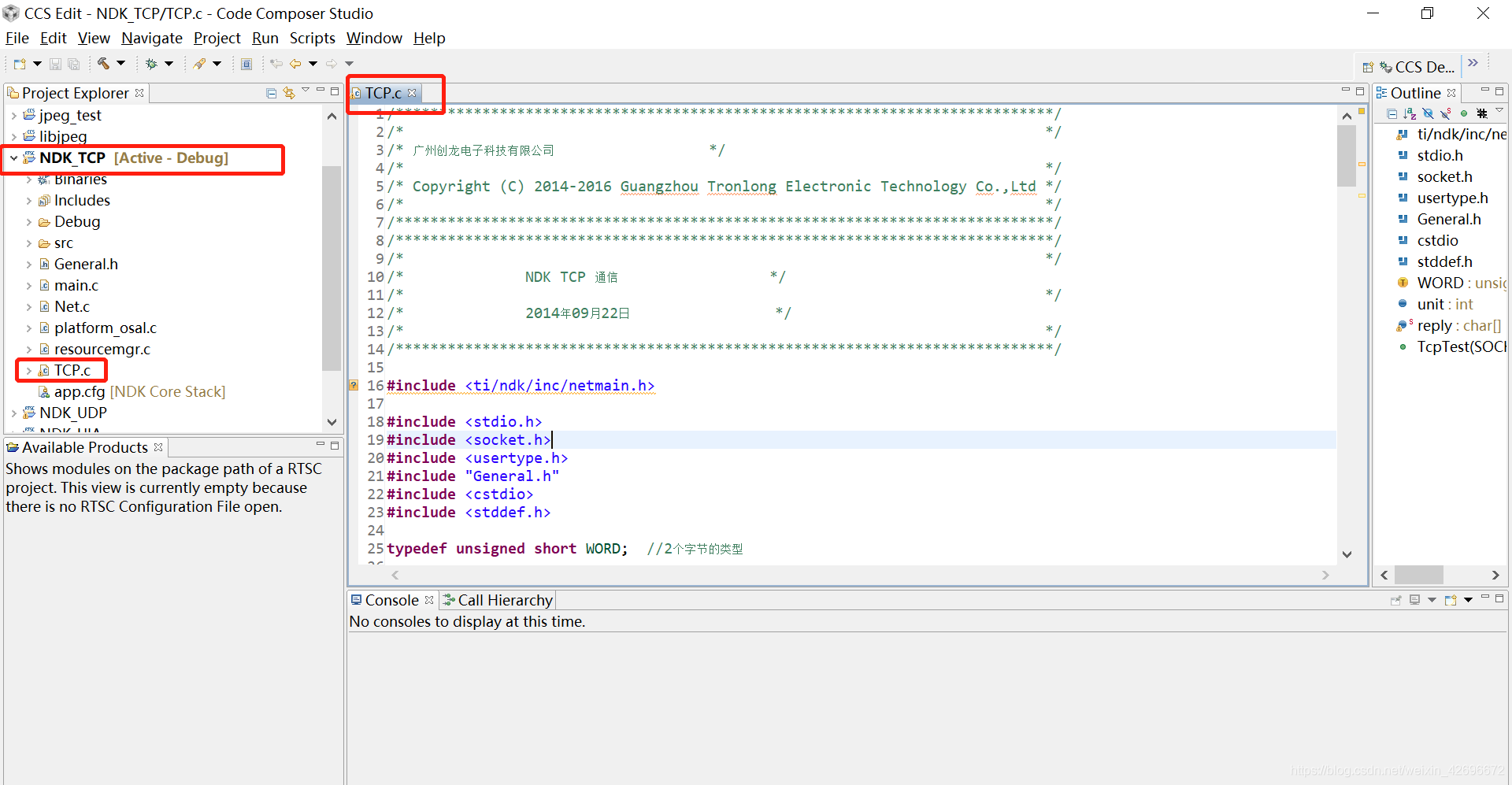Screen dimensions: 1512x785
Task: Click the Toggle Block Selection toolbar icon
Action: (x=246, y=64)
